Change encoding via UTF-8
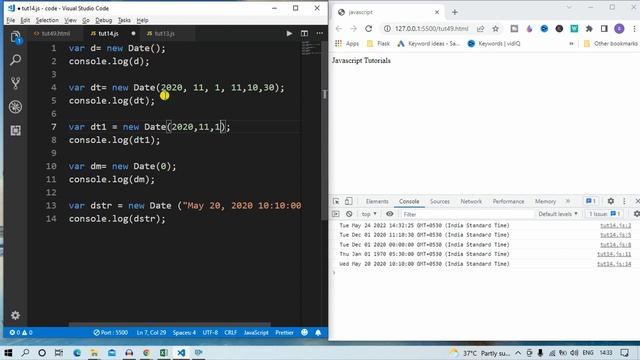 coord(210,333)
